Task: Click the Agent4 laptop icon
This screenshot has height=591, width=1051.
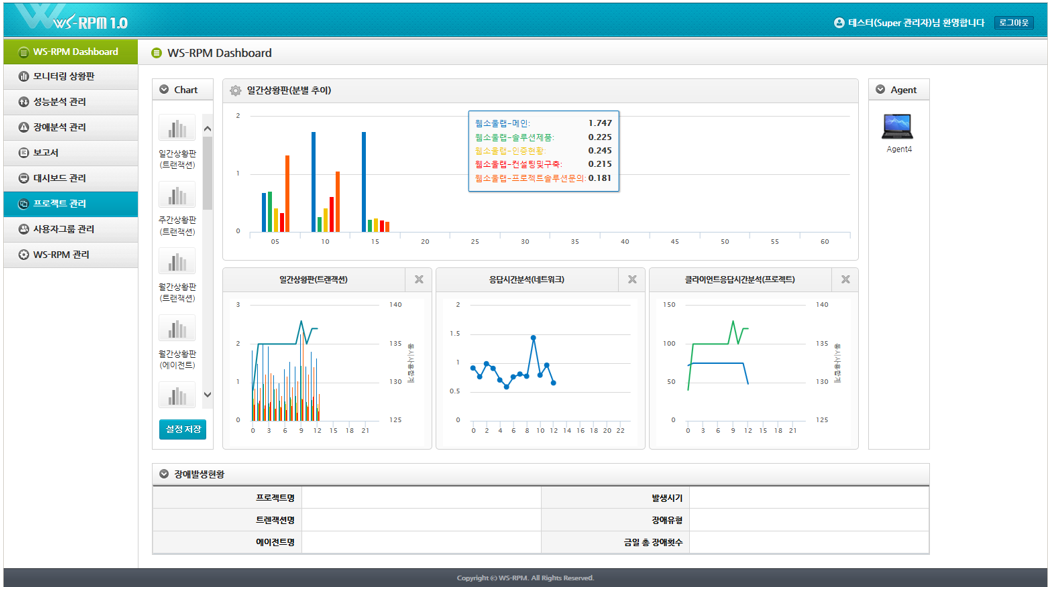Action: coord(897,127)
